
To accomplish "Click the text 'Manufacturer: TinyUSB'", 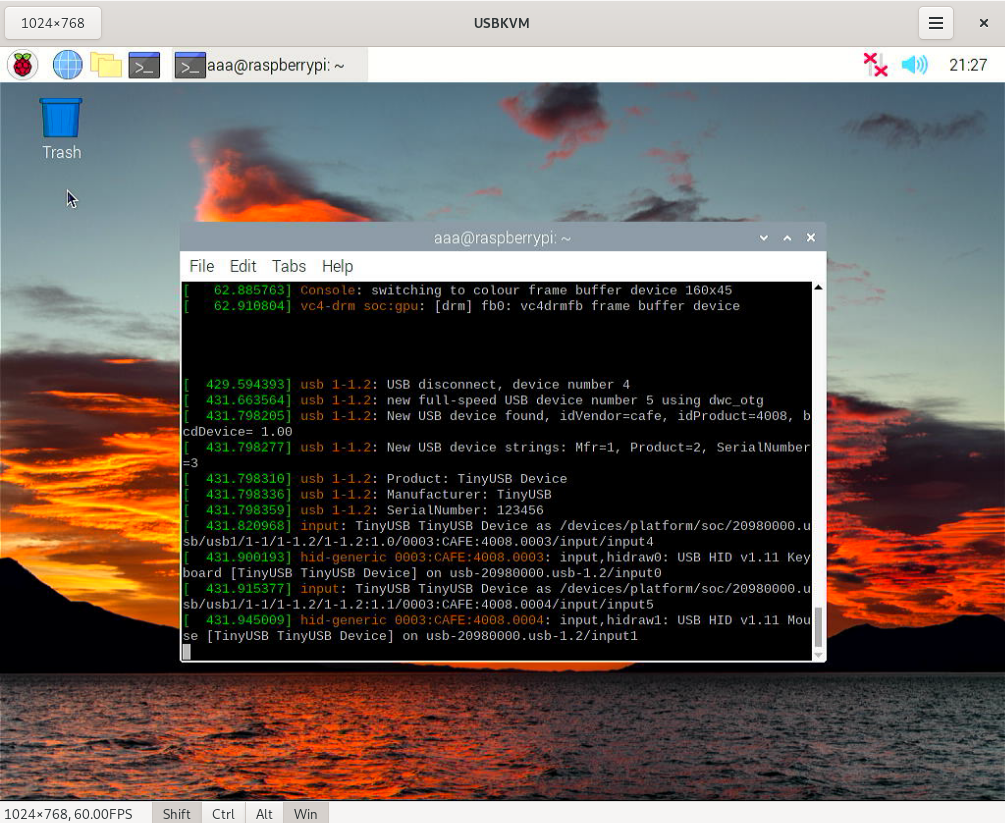I will pos(469,494).
